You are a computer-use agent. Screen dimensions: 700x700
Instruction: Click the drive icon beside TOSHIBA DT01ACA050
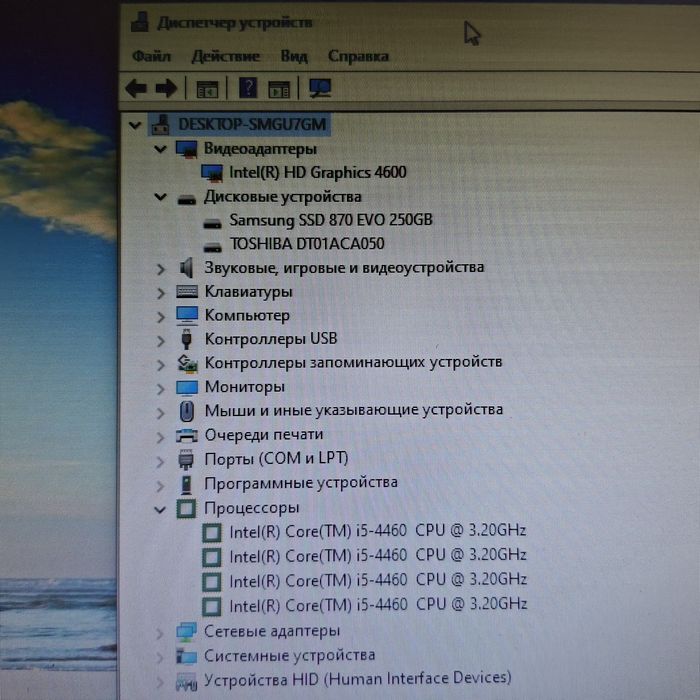point(212,247)
